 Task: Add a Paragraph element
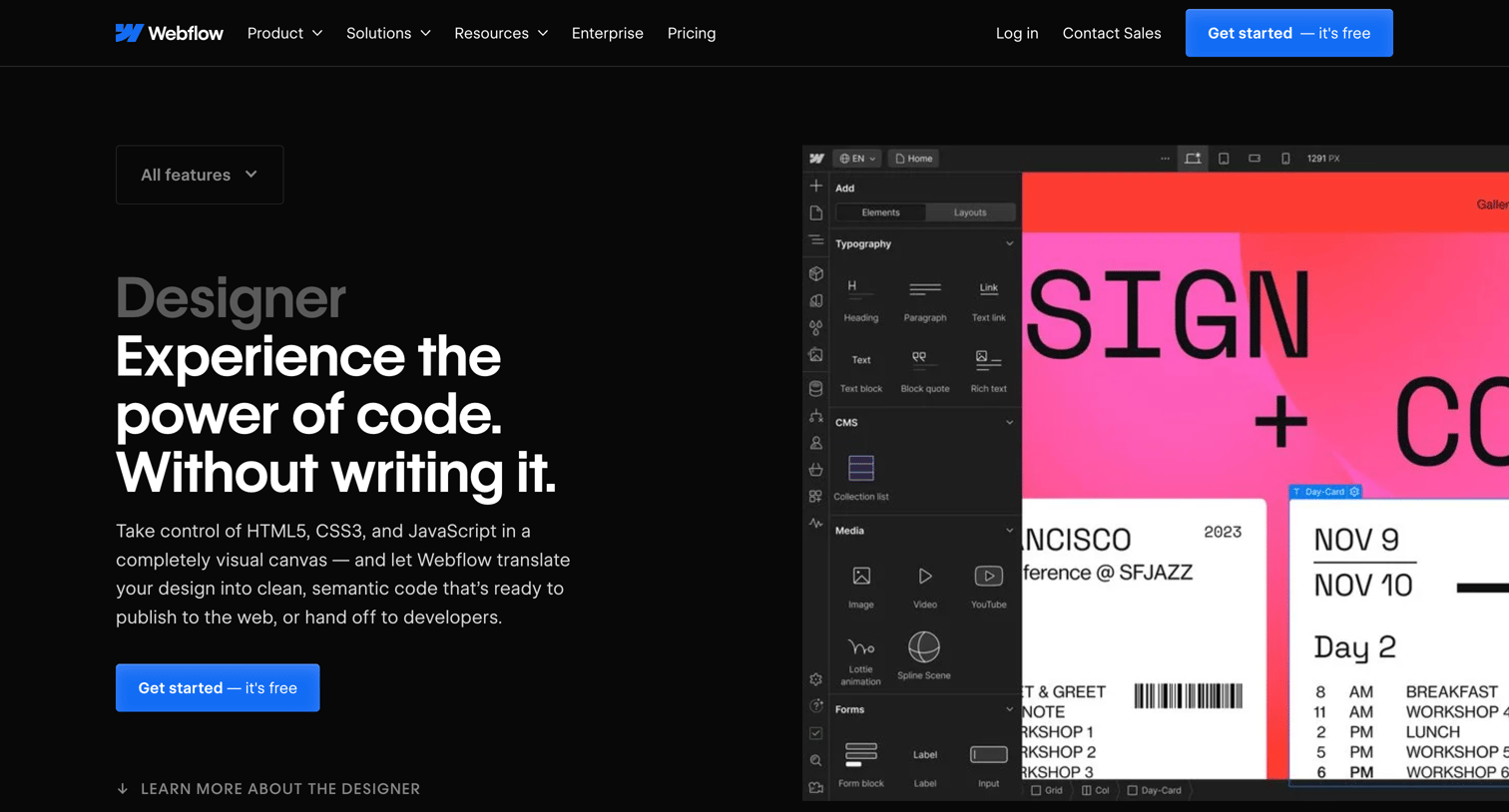(924, 300)
